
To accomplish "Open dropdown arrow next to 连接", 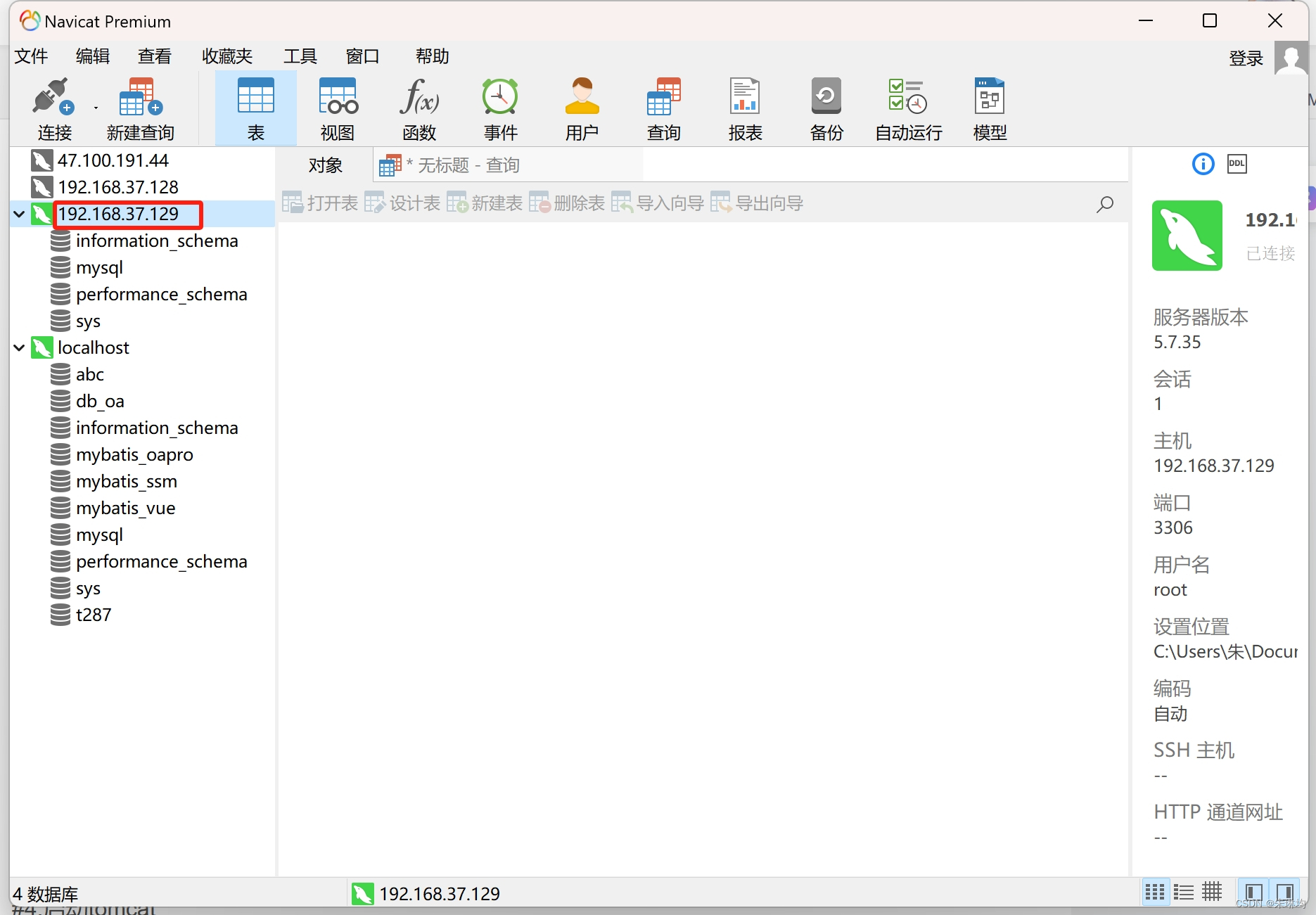I will pos(96,107).
